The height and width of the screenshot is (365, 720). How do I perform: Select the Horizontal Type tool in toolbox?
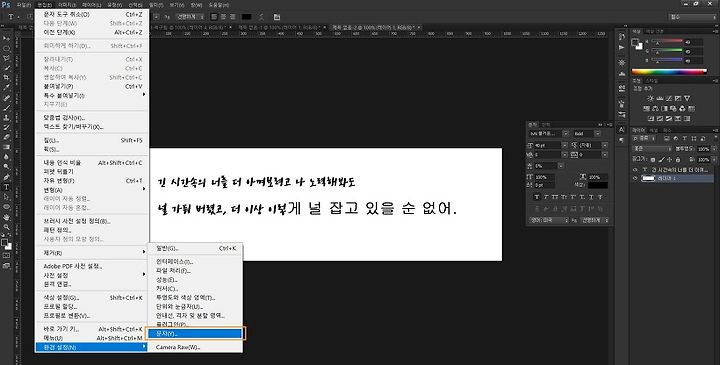pos(6,187)
